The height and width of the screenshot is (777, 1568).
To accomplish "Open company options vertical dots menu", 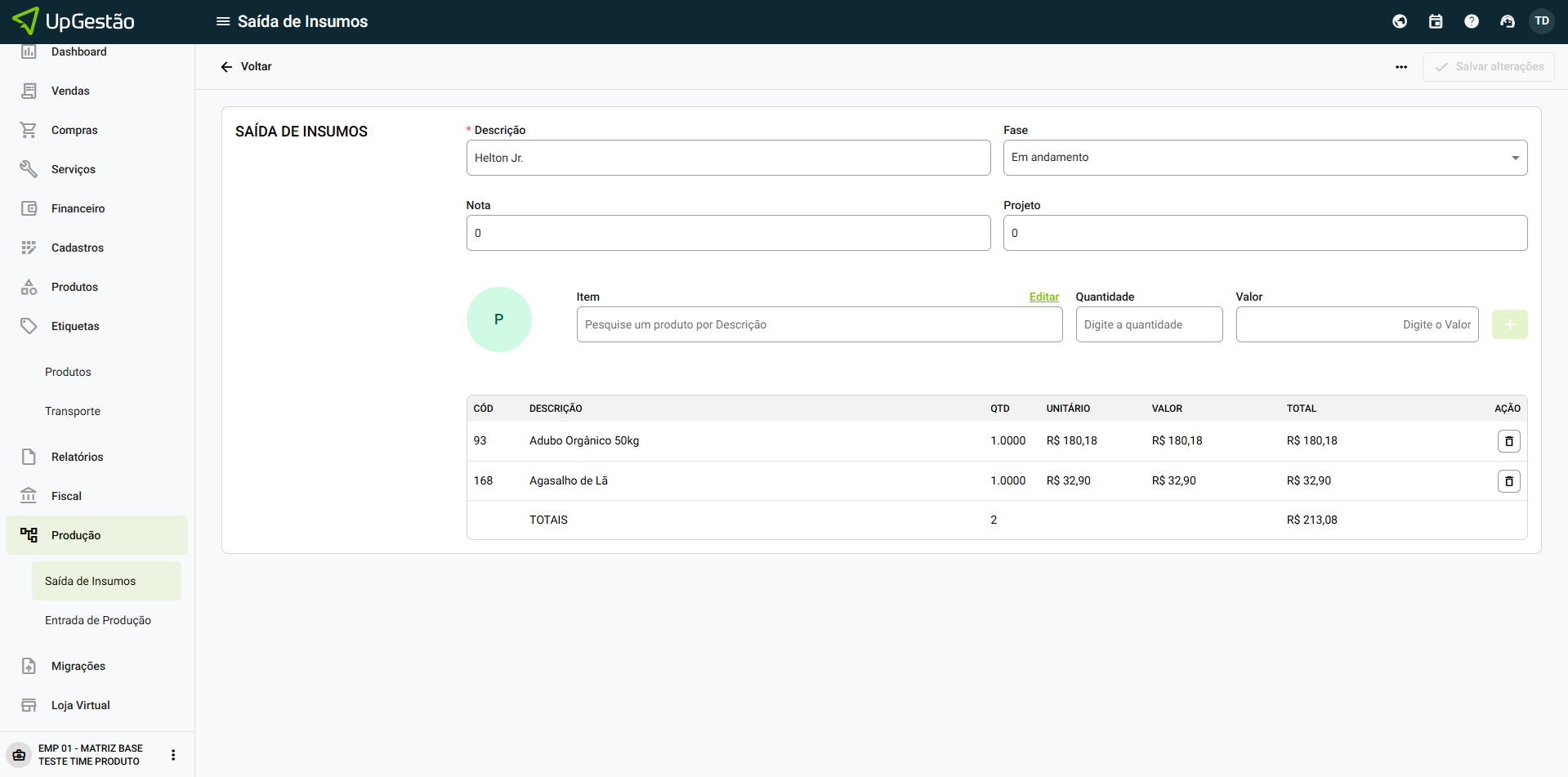I will 173,755.
